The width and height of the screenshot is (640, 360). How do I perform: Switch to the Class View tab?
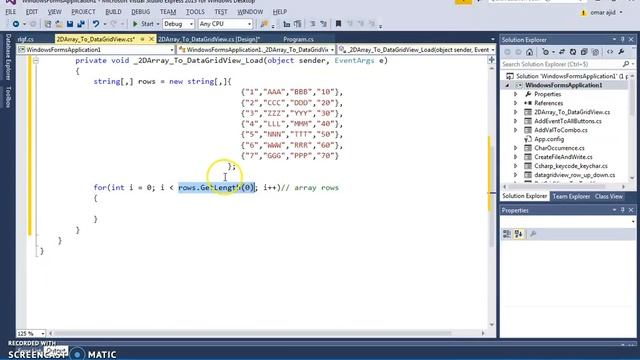608,196
